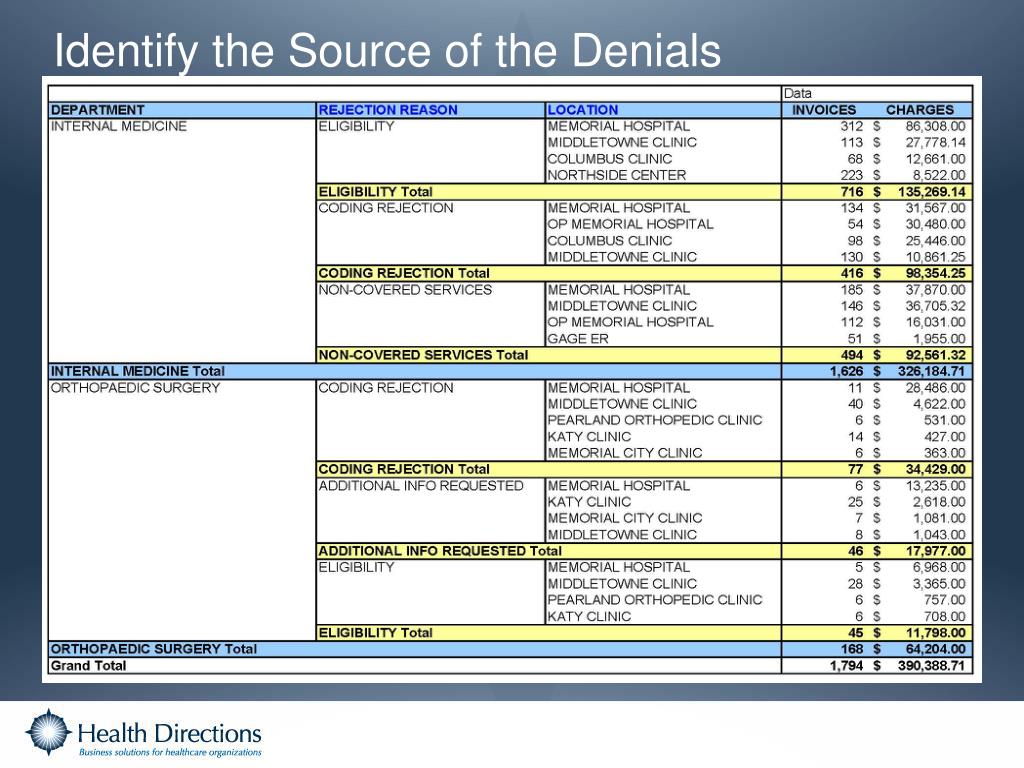Click the 'Grand Total' row label
The height and width of the screenshot is (768, 1024).
tap(88, 665)
